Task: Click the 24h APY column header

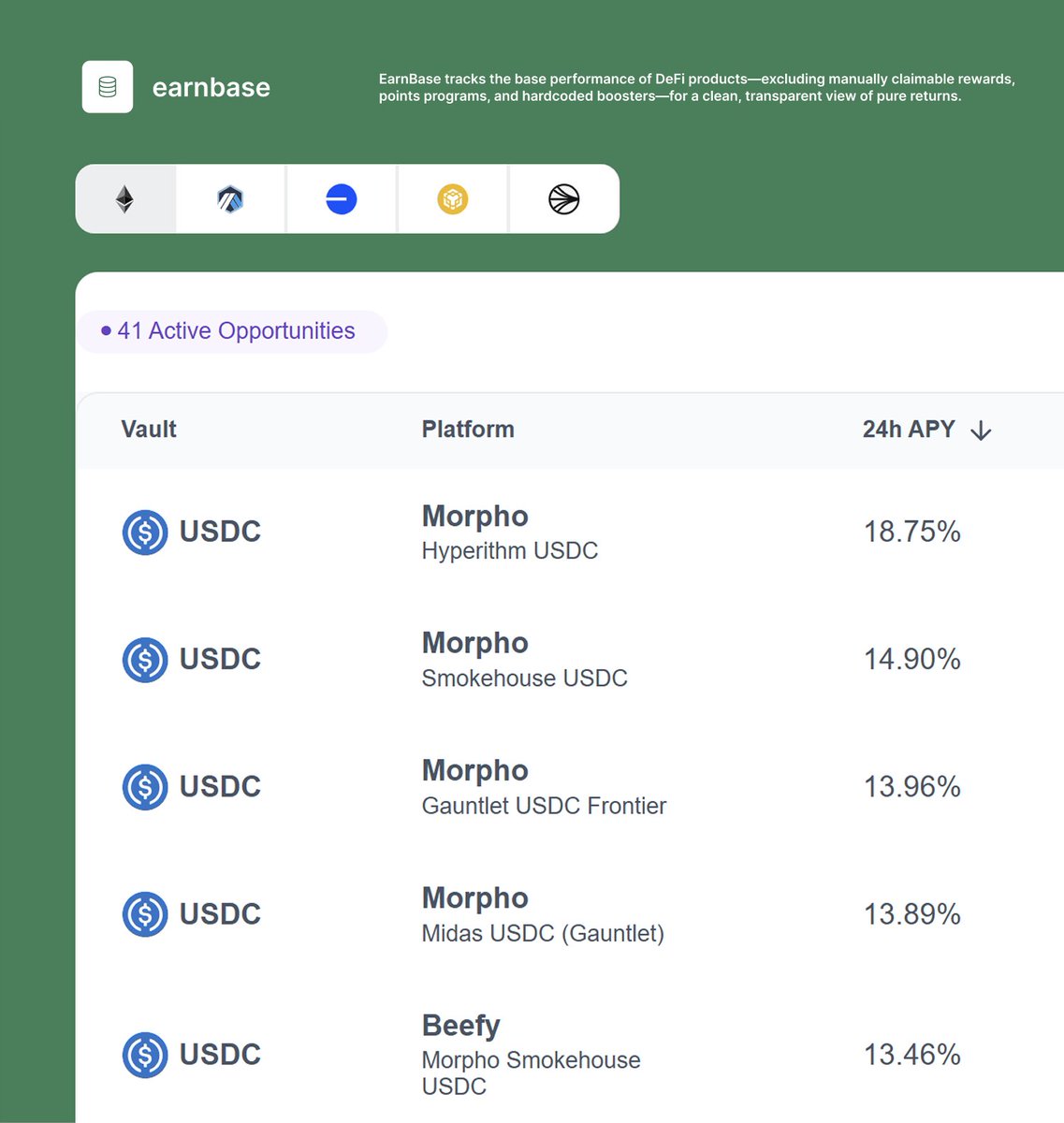Action: pos(909,430)
